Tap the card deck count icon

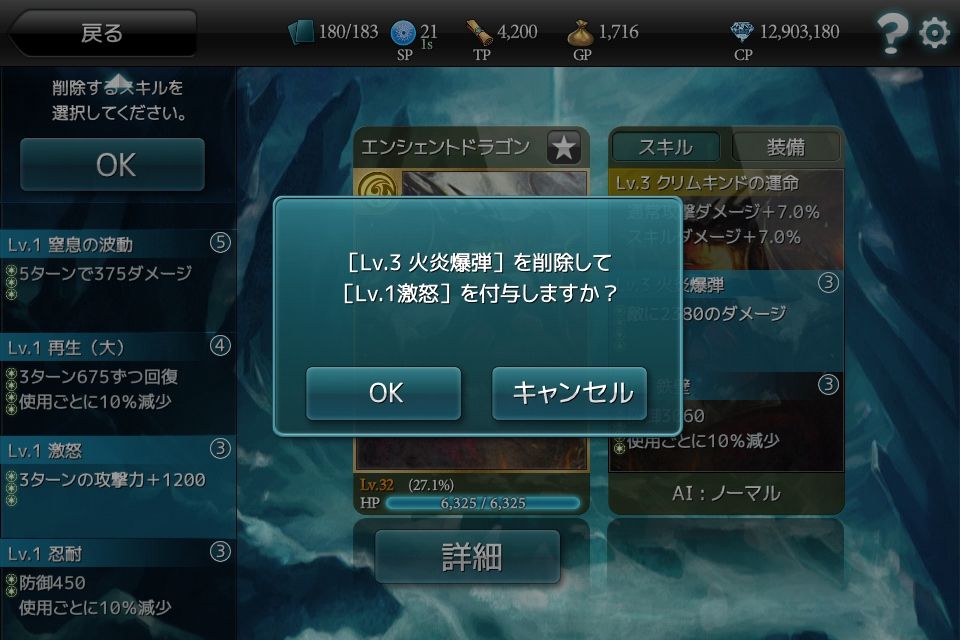click(301, 32)
